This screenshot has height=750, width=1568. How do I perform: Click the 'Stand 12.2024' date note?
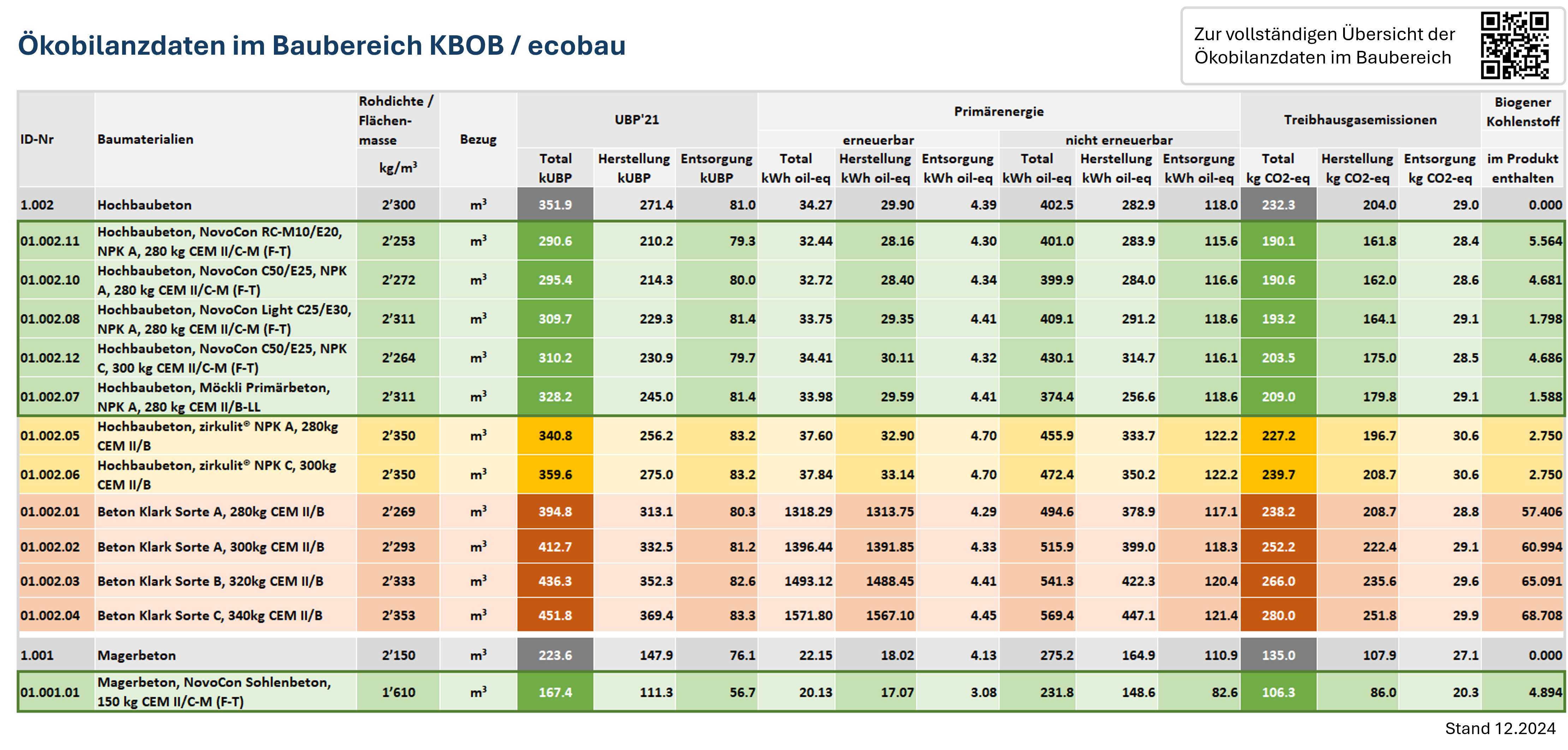[x=1500, y=729]
